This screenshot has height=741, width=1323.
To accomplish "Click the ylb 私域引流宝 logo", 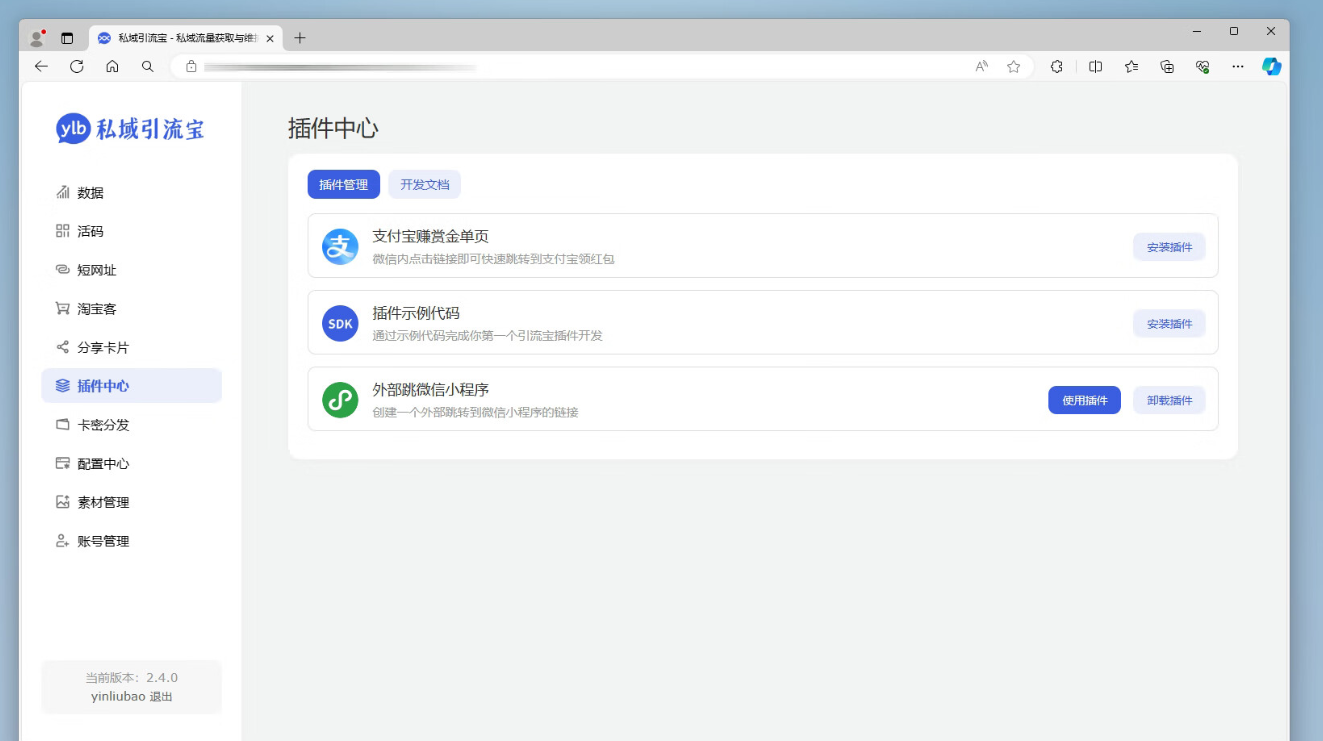I will tap(131, 129).
